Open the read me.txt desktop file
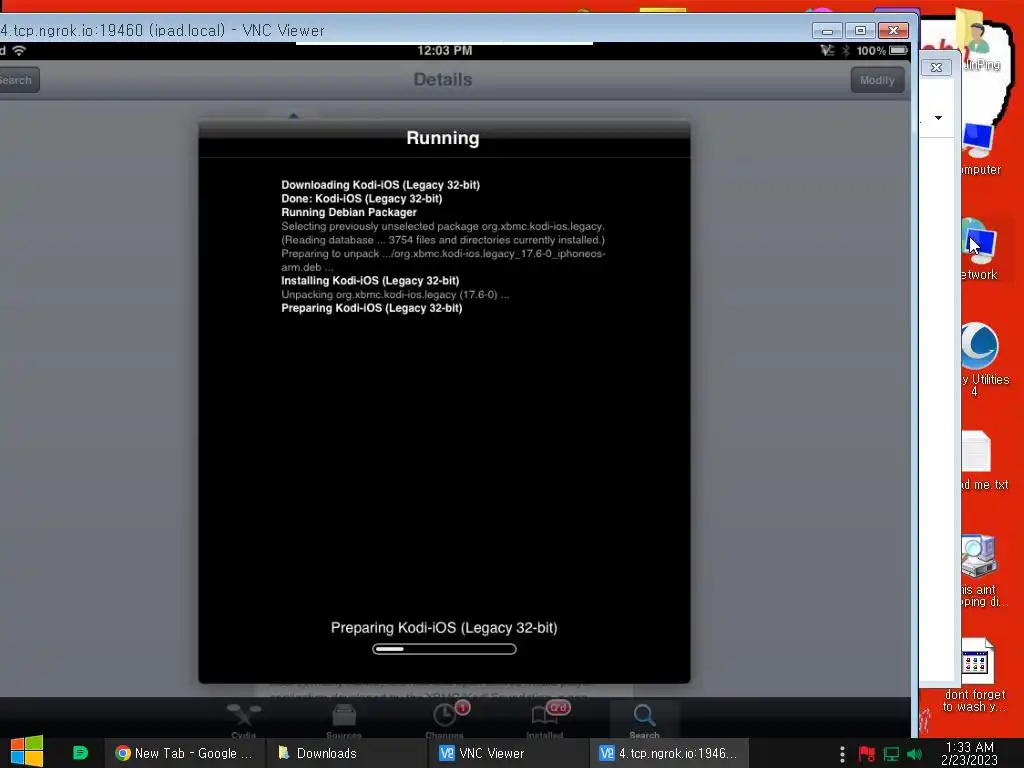This screenshot has height=768, width=1024. (983, 460)
